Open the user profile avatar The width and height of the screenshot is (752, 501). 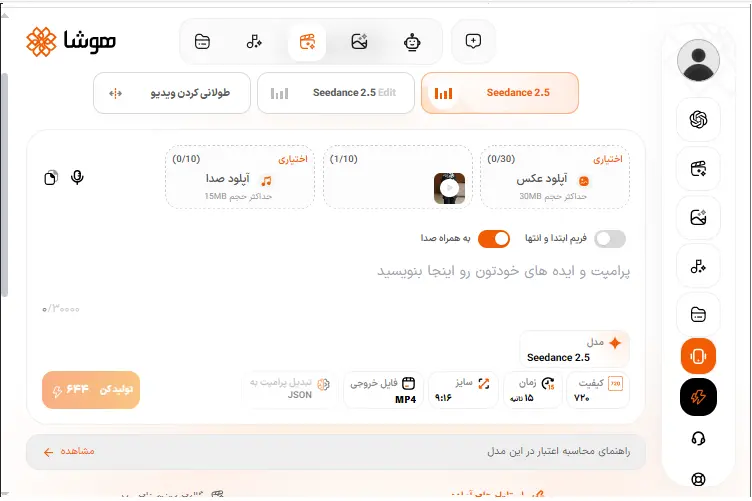(x=698, y=61)
